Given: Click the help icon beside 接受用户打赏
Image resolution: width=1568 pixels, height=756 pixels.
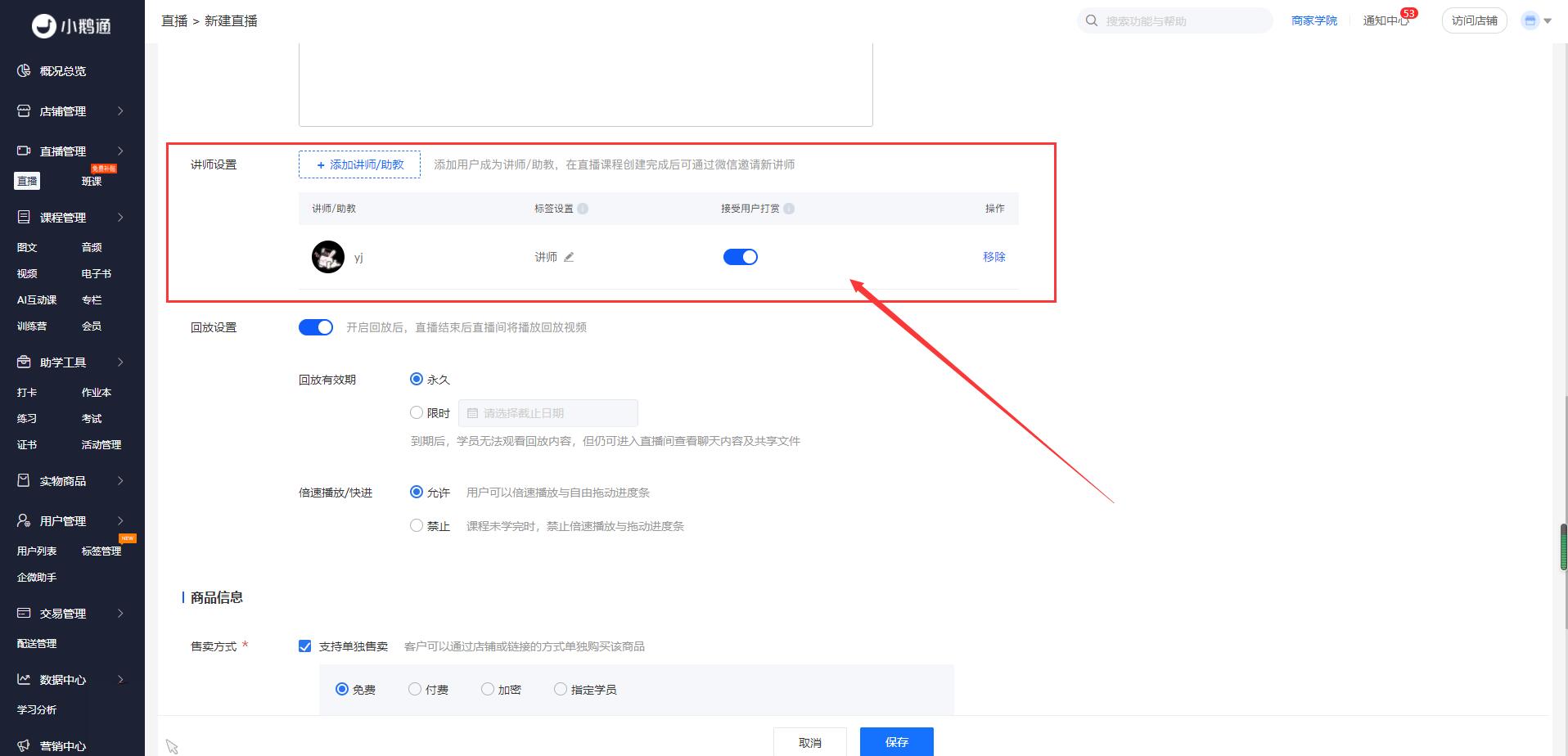Looking at the screenshot, I should point(789,209).
